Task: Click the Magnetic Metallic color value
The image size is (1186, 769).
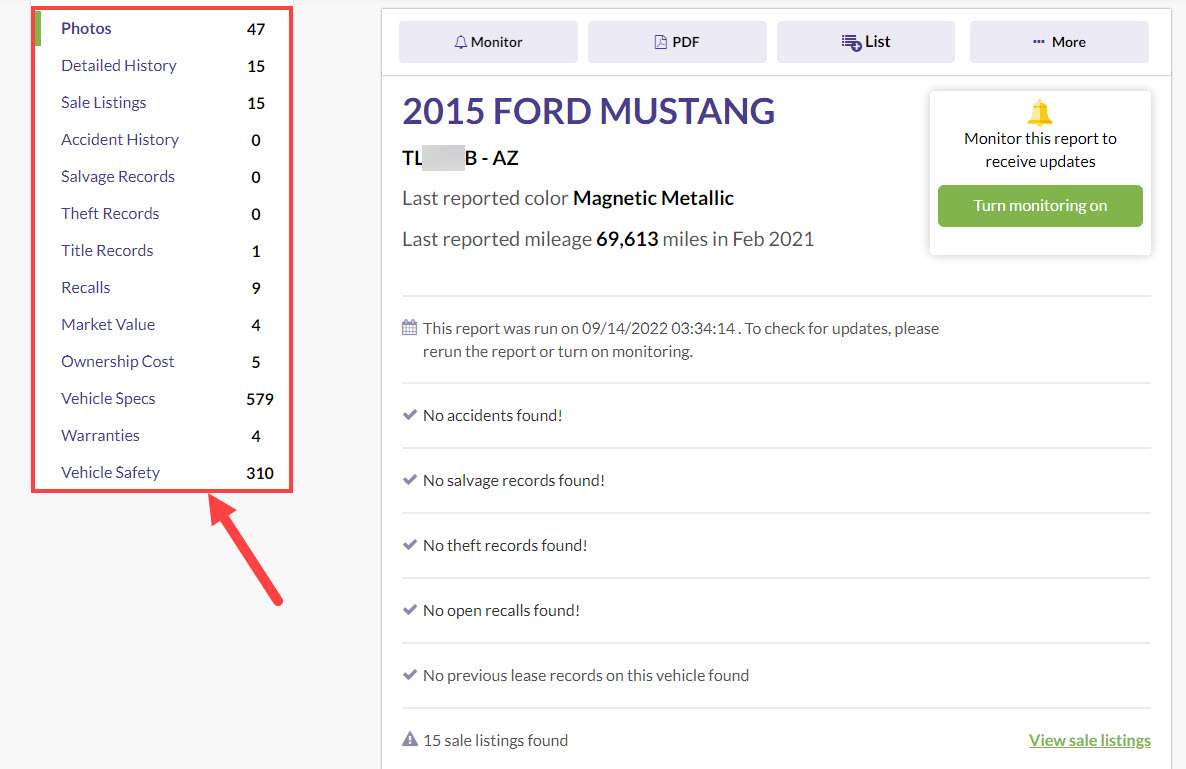Action: point(654,198)
